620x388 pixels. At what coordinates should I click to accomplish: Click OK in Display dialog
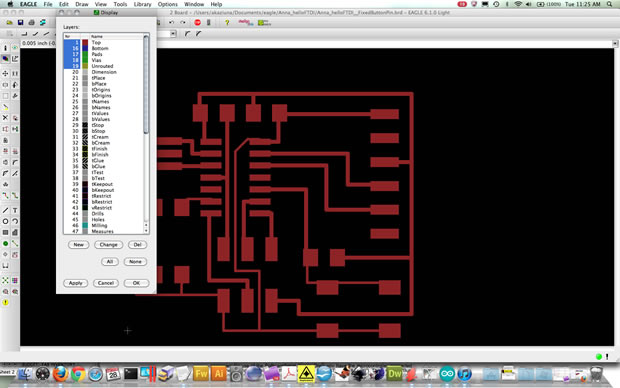tap(136, 283)
